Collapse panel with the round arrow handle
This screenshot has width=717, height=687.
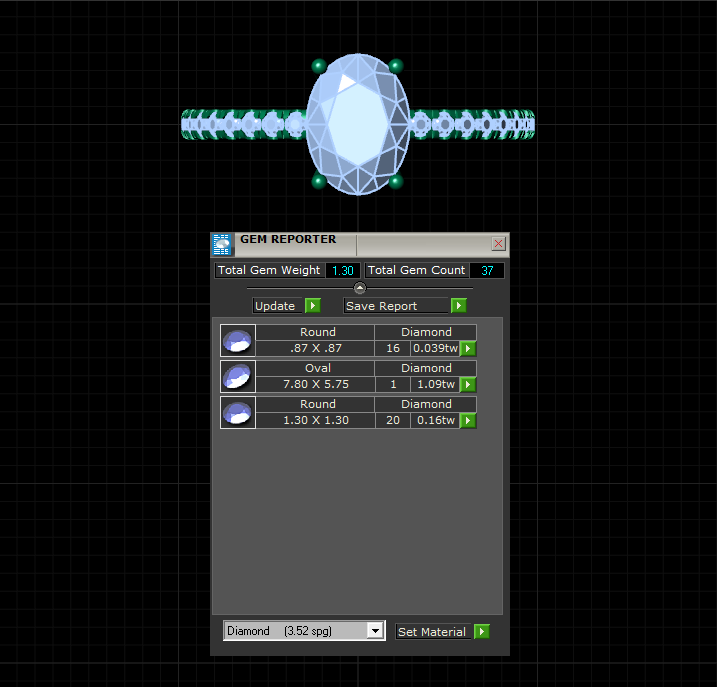point(360,288)
